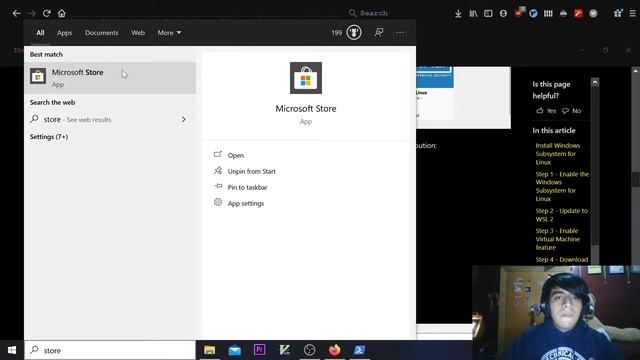Open the Firefox library icon

(473, 13)
